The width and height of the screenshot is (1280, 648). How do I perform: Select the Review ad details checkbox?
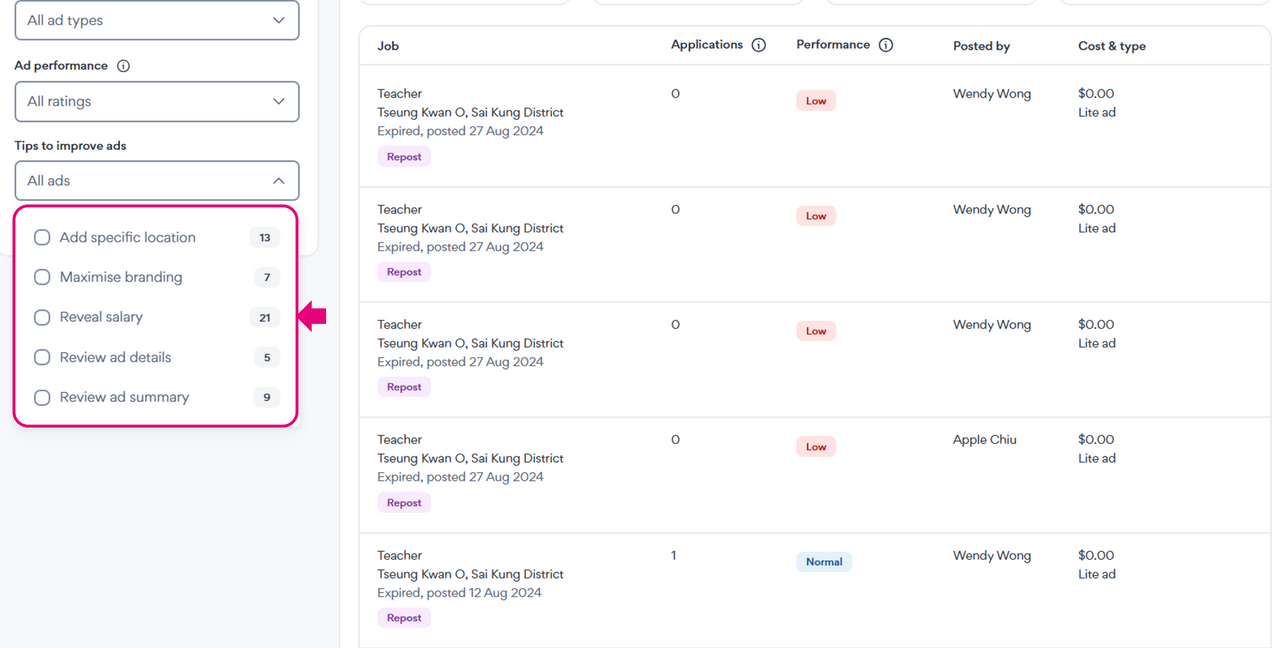(42, 357)
